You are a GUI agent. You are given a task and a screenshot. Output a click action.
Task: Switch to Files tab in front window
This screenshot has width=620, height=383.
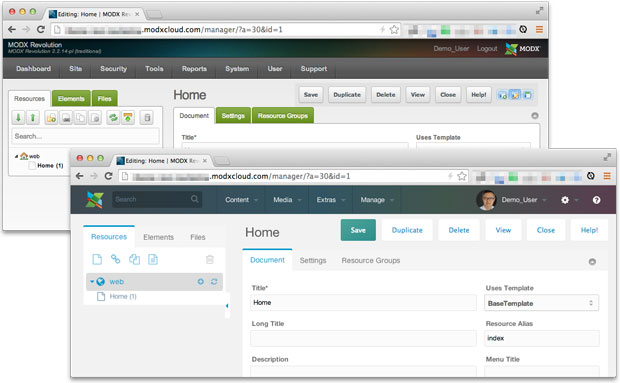[198, 237]
